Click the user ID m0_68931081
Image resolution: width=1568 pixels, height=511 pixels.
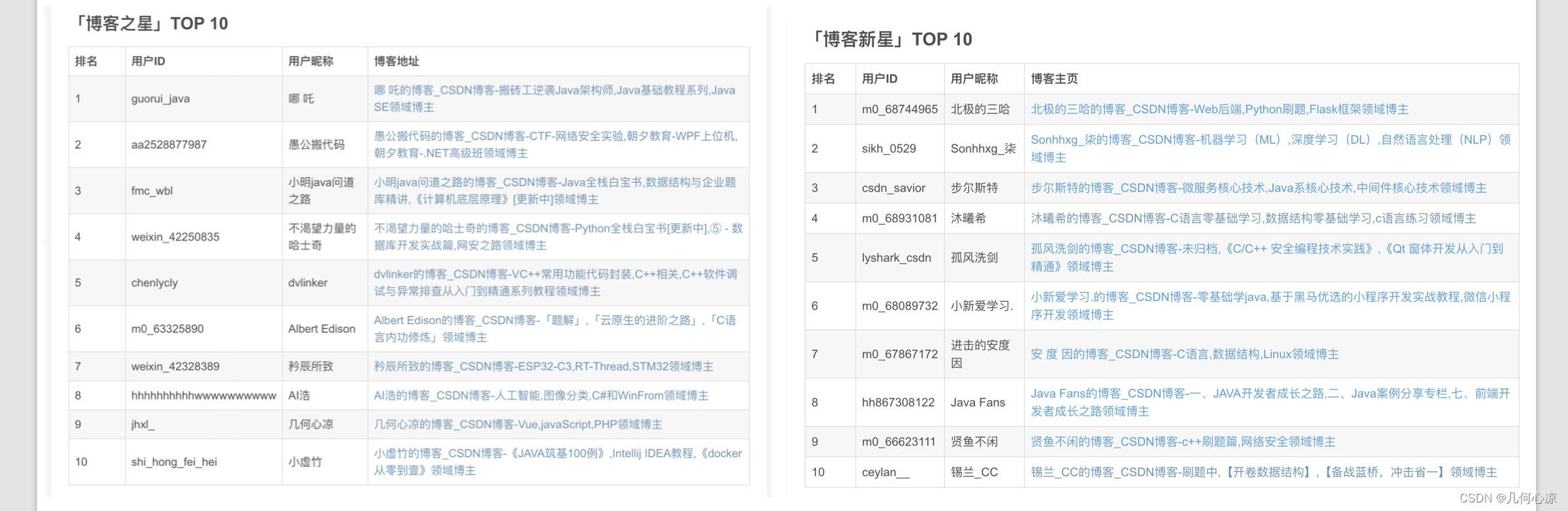tap(899, 218)
